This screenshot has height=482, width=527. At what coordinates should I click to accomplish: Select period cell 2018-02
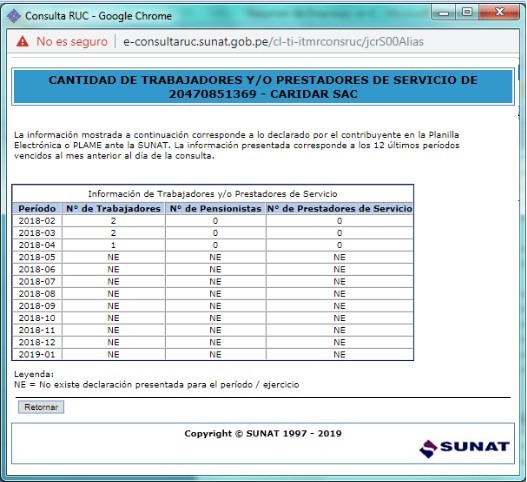click(37, 221)
